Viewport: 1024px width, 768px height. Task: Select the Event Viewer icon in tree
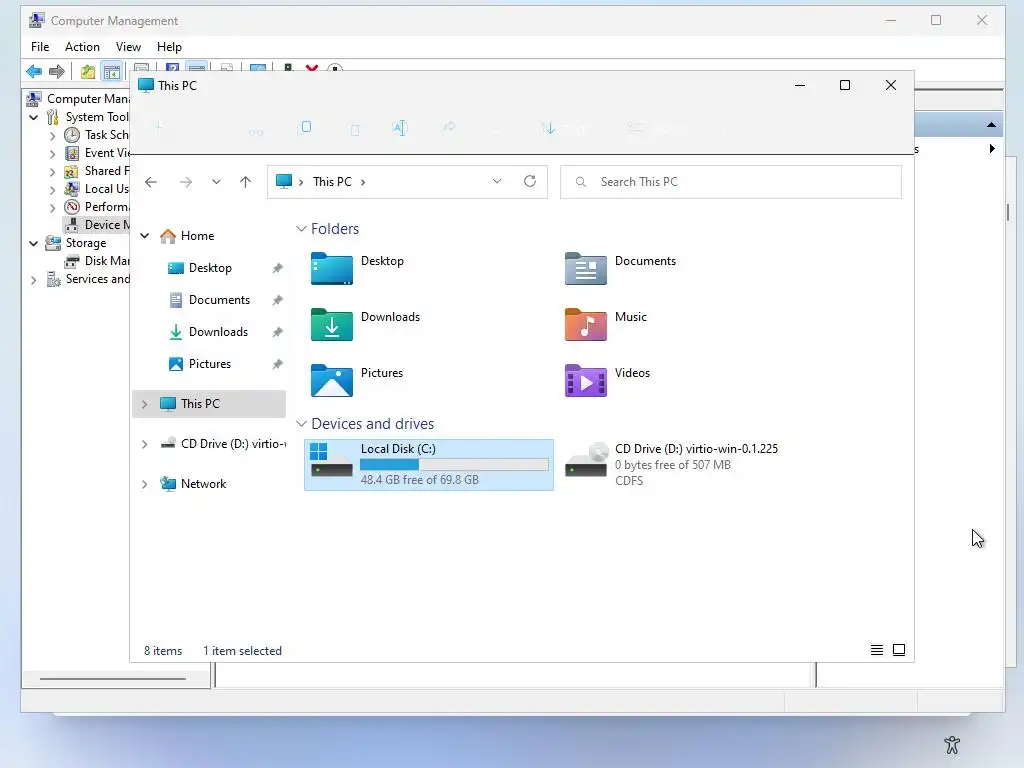72,153
